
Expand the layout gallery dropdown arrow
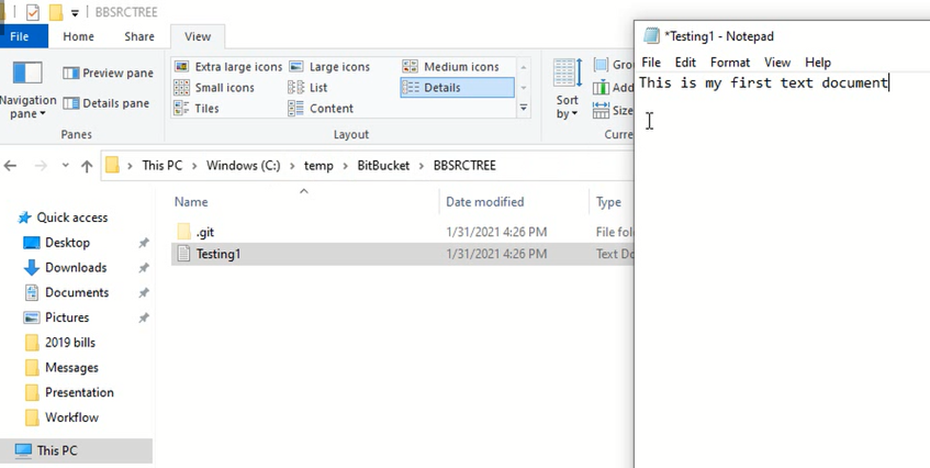click(523, 108)
